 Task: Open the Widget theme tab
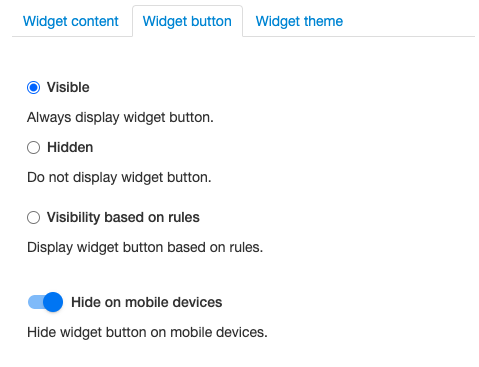pos(299,21)
